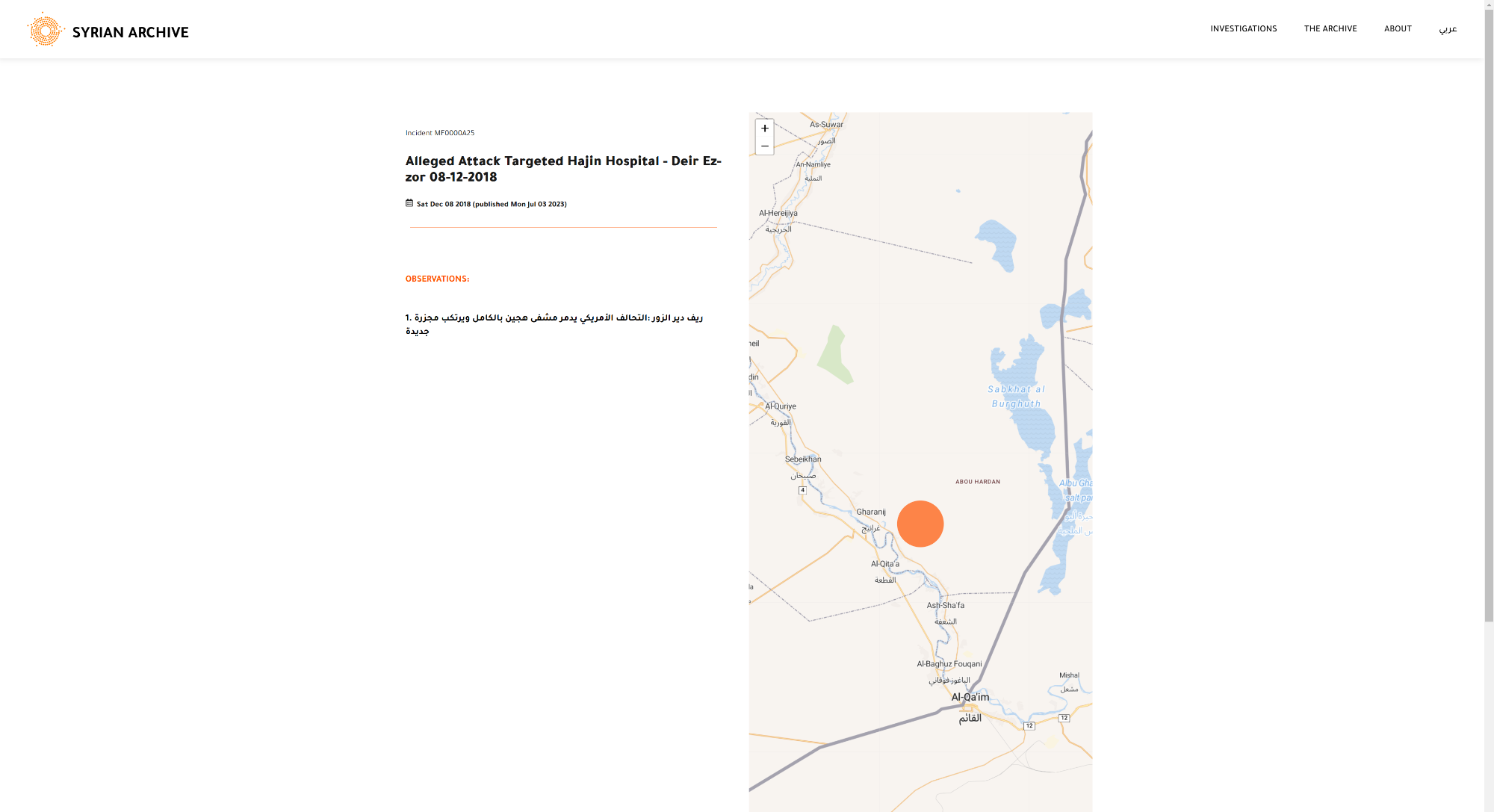Click the Sebeikhan town label on map
The image size is (1494, 812).
[803, 459]
